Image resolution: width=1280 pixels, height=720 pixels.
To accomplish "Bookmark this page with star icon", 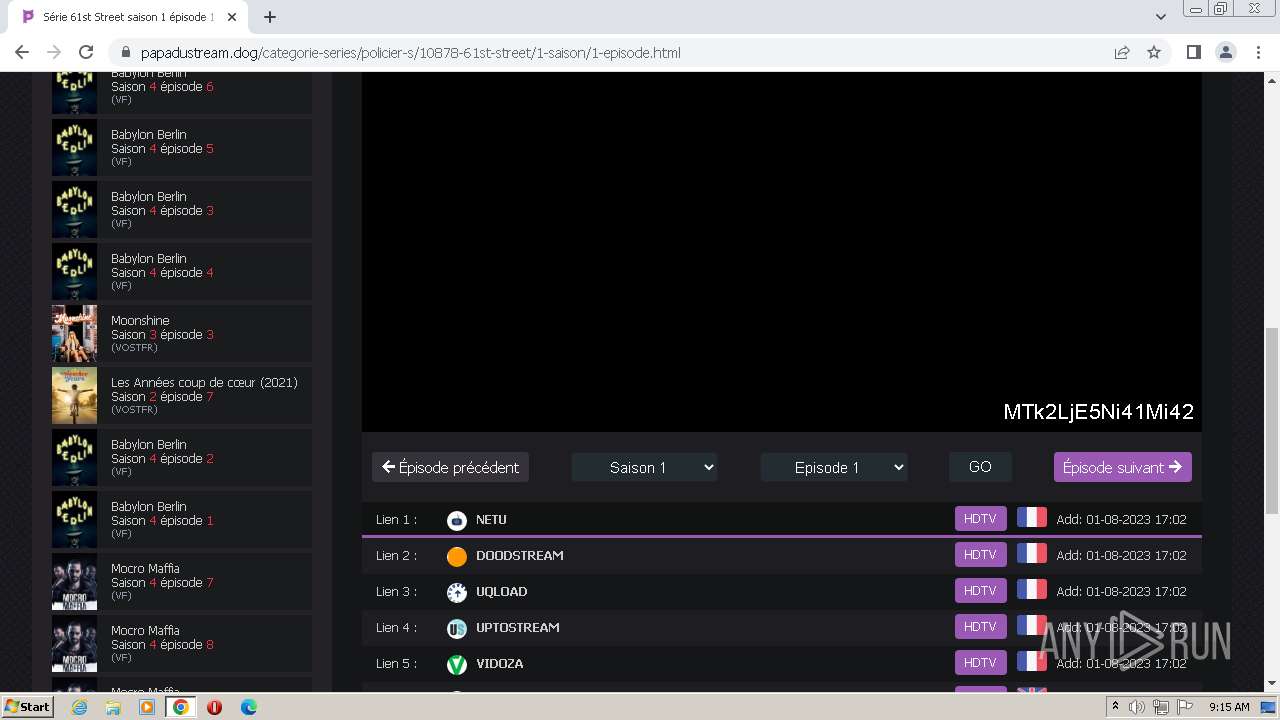I will point(1154,52).
